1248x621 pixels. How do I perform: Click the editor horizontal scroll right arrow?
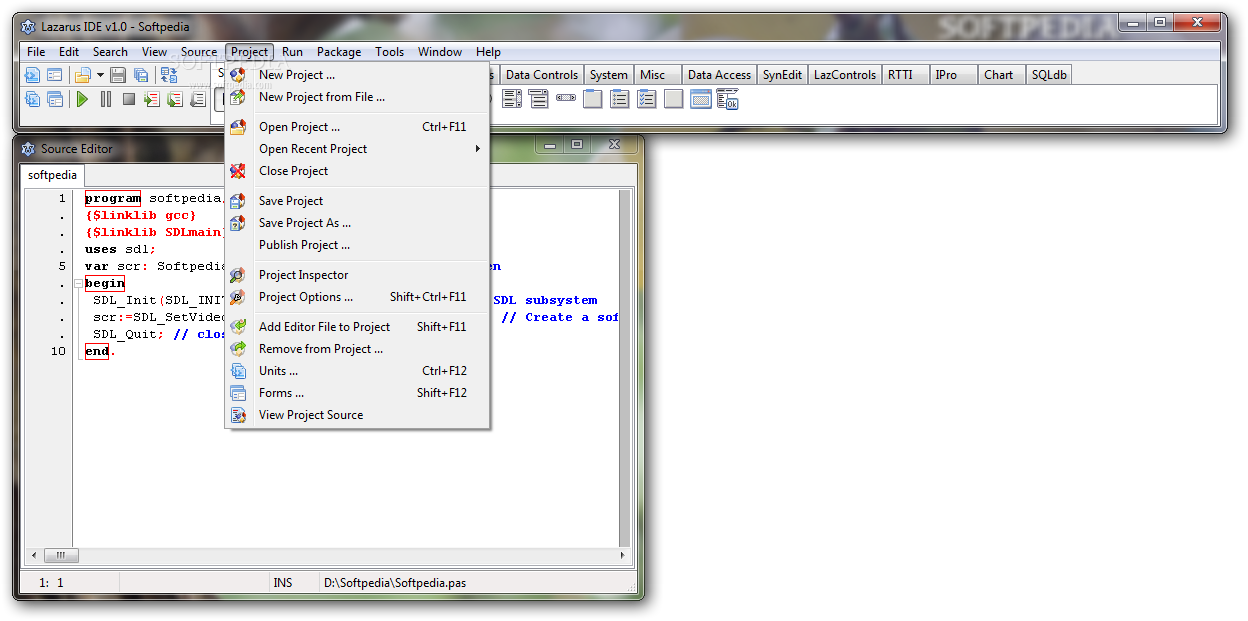click(x=625, y=556)
